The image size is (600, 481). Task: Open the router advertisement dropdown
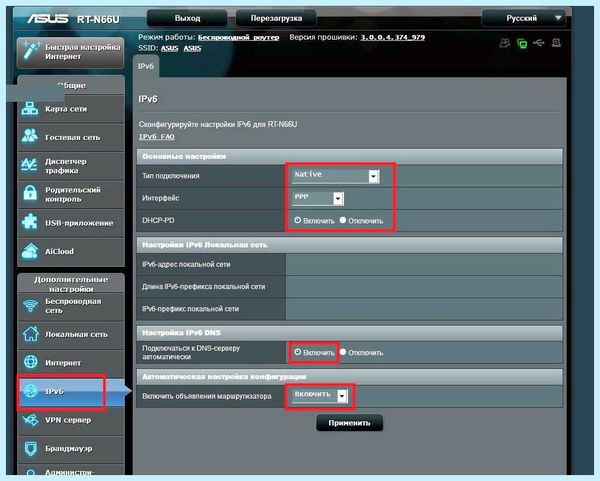(320, 395)
